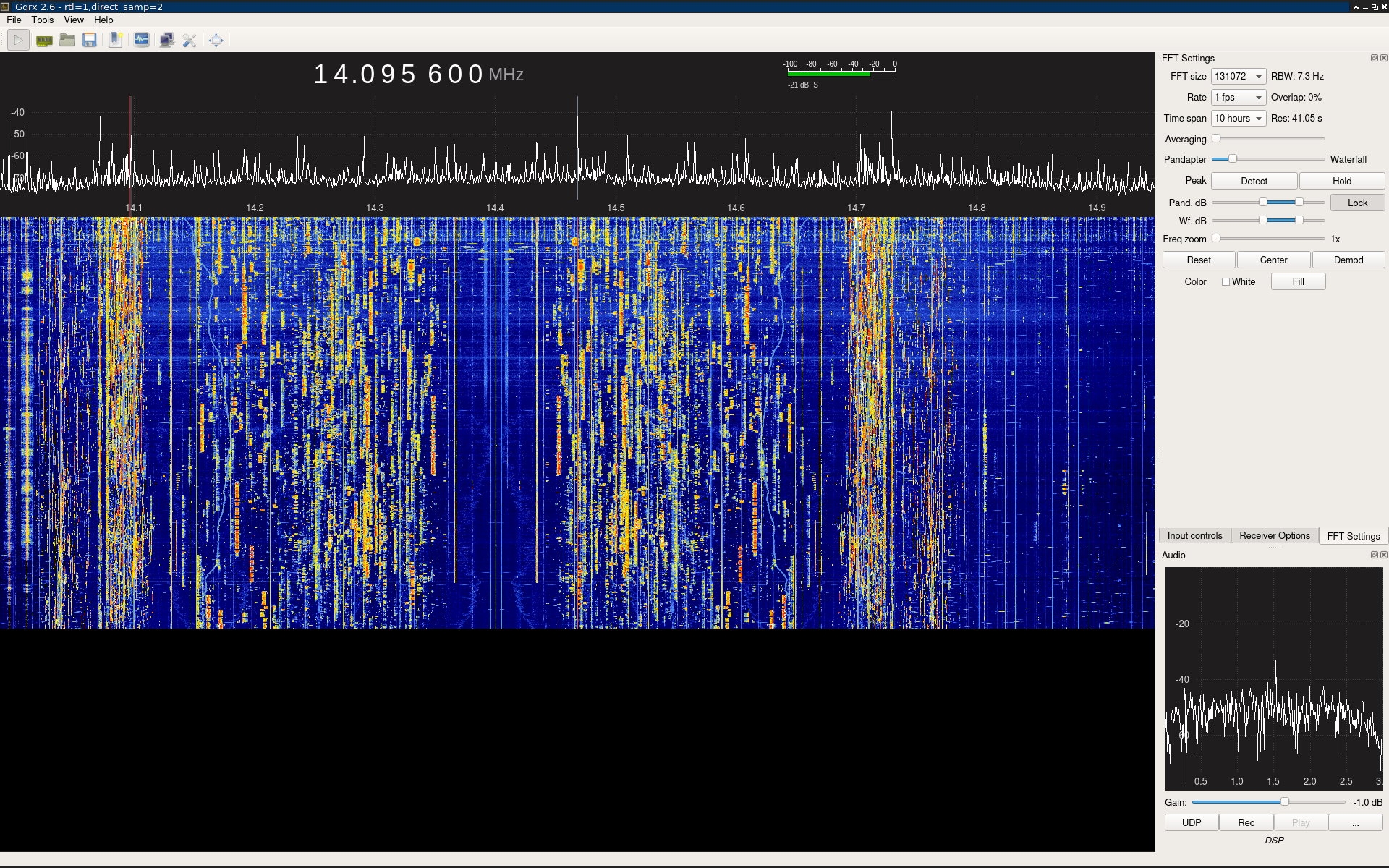The height and width of the screenshot is (868, 1389).
Task: Click the Center button
Action: (x=1273, y=260)
